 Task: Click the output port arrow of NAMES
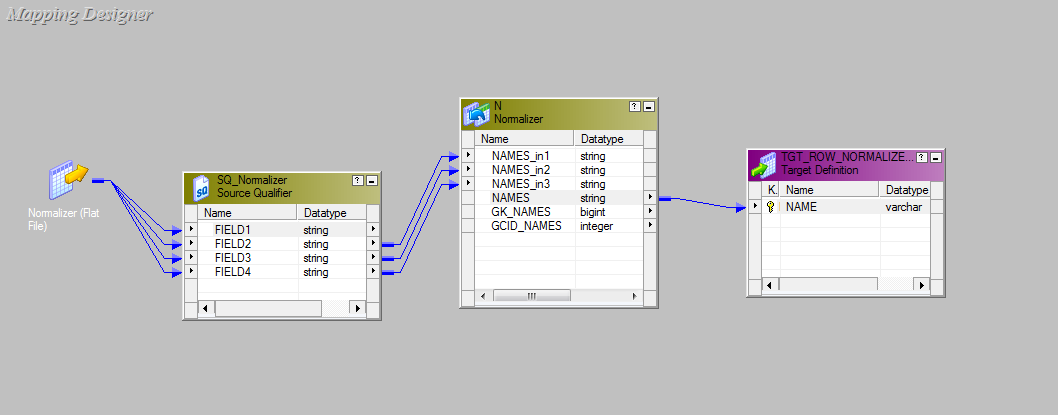click(x=650, y=198)
